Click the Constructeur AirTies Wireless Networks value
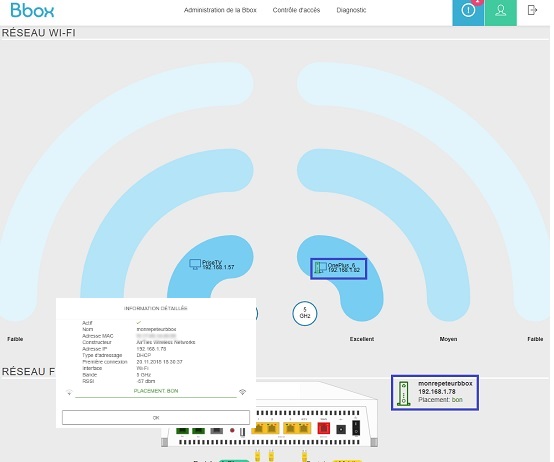The width and height of the screenshot is (554, 462). pyautogui.click(x=166, y=342)
